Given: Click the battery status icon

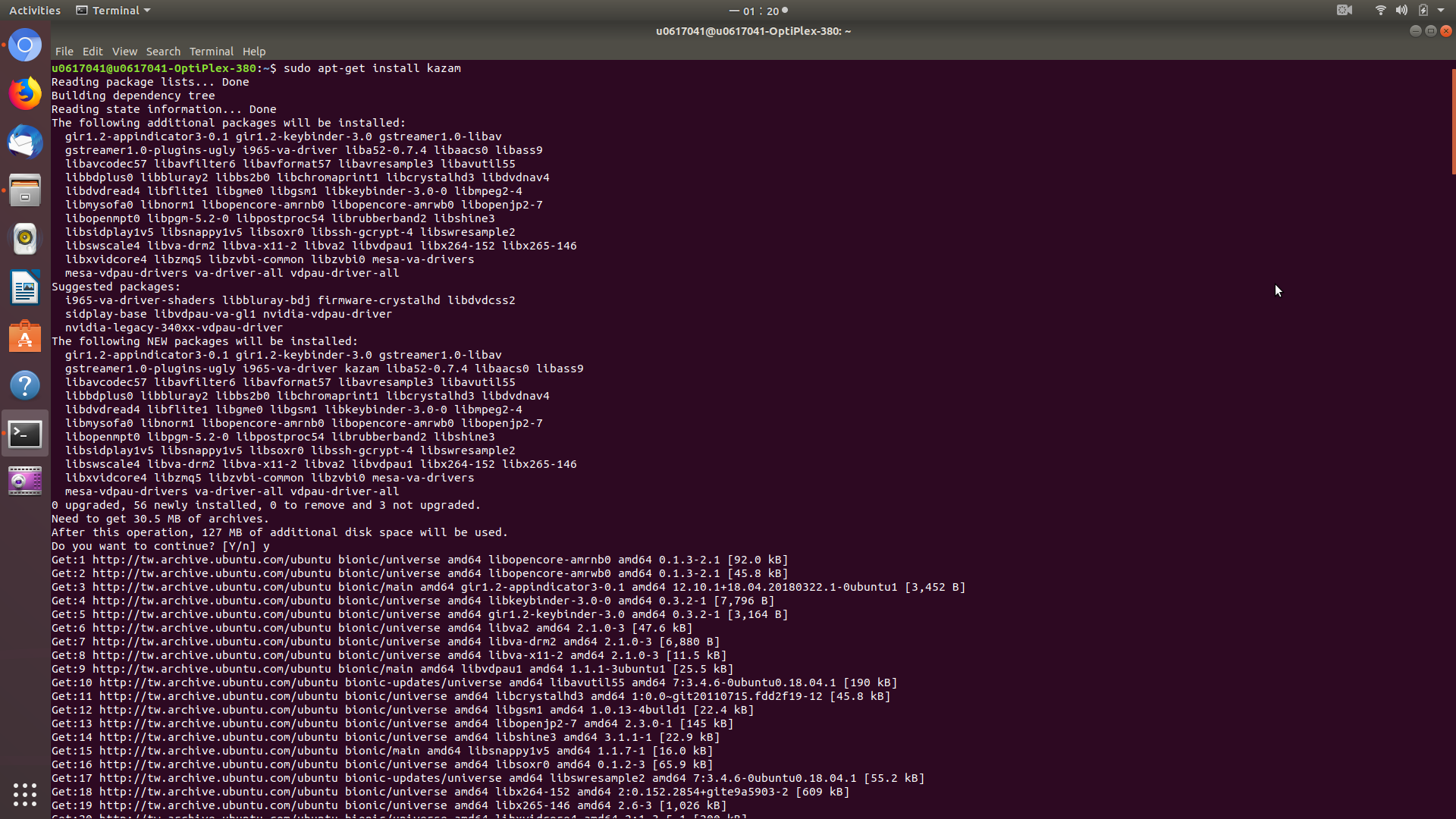Looking at the screenshot, I should pos(1423,10).
